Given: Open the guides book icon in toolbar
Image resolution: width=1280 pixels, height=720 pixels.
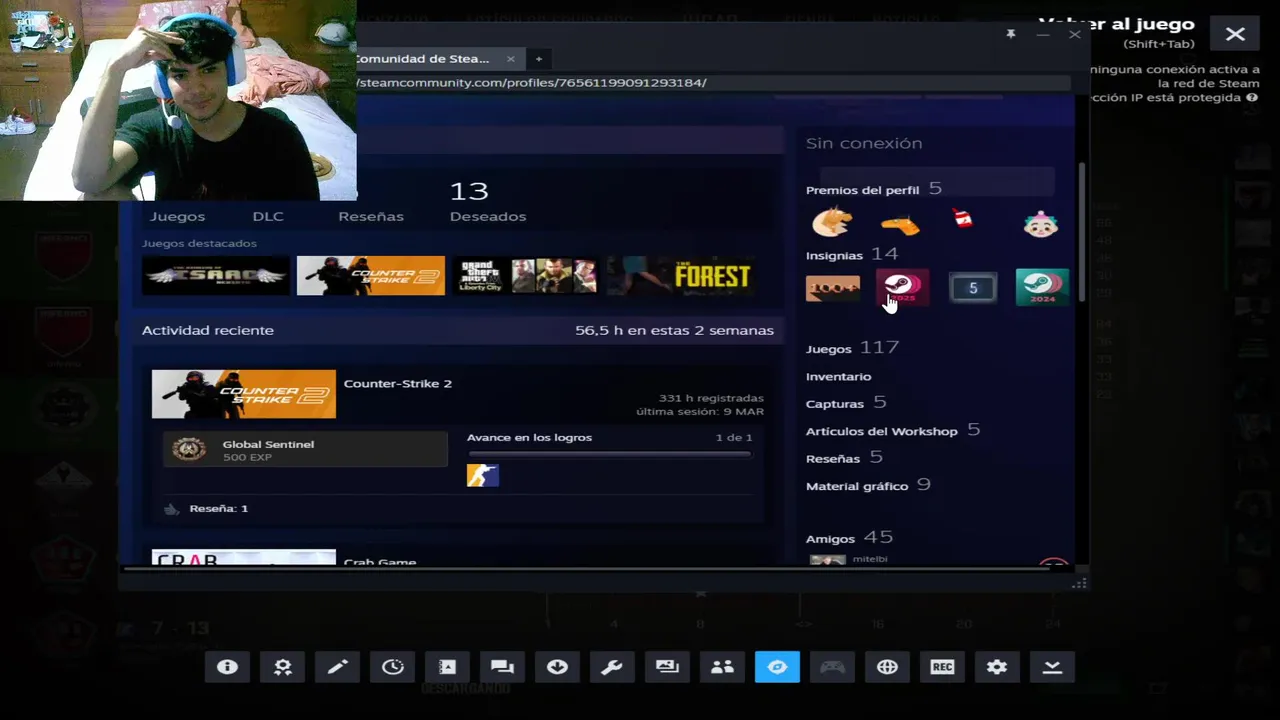Looking at the screenshot, I should tap(447, 667).
